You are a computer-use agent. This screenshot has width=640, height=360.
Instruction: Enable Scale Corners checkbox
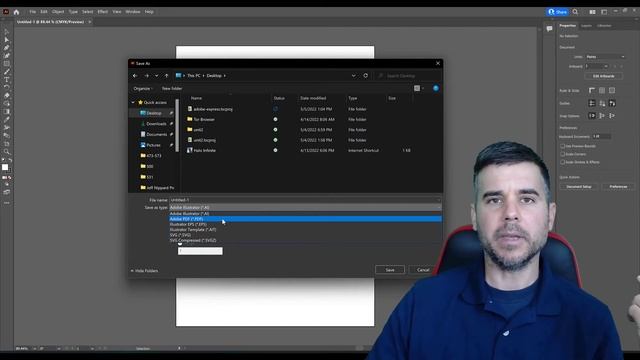pyautogui.click(x=562, y=154)
